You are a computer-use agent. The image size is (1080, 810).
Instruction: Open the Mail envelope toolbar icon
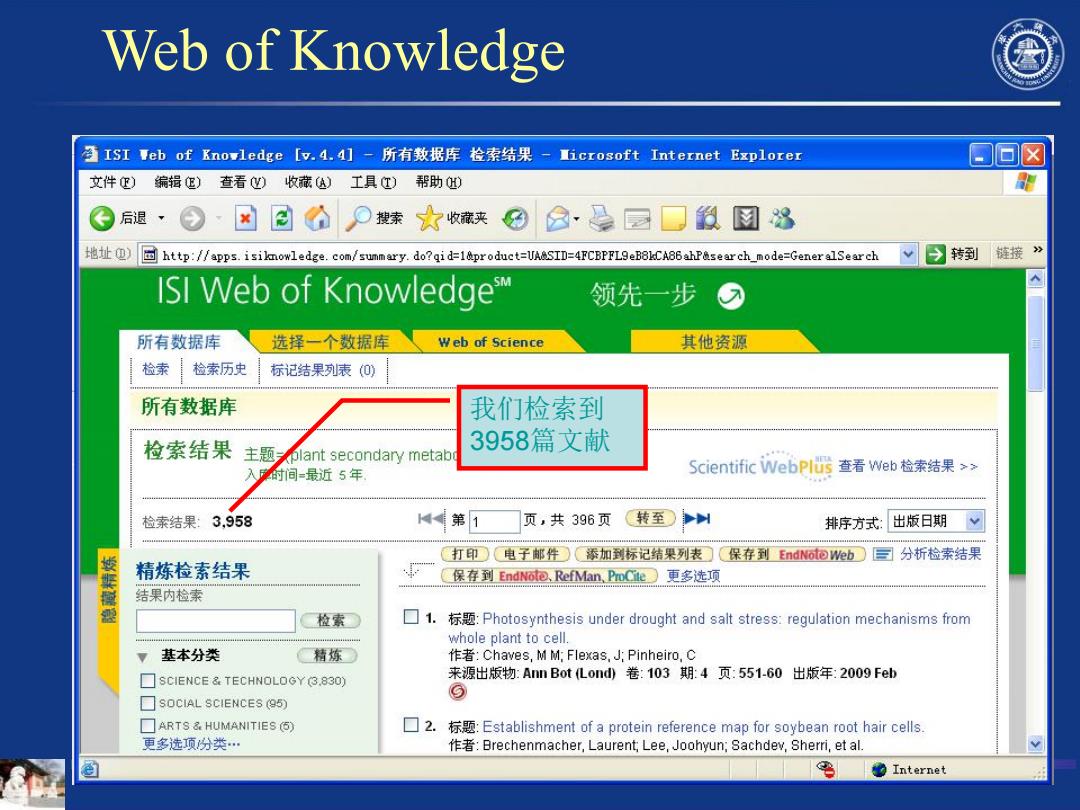(557, 219)
